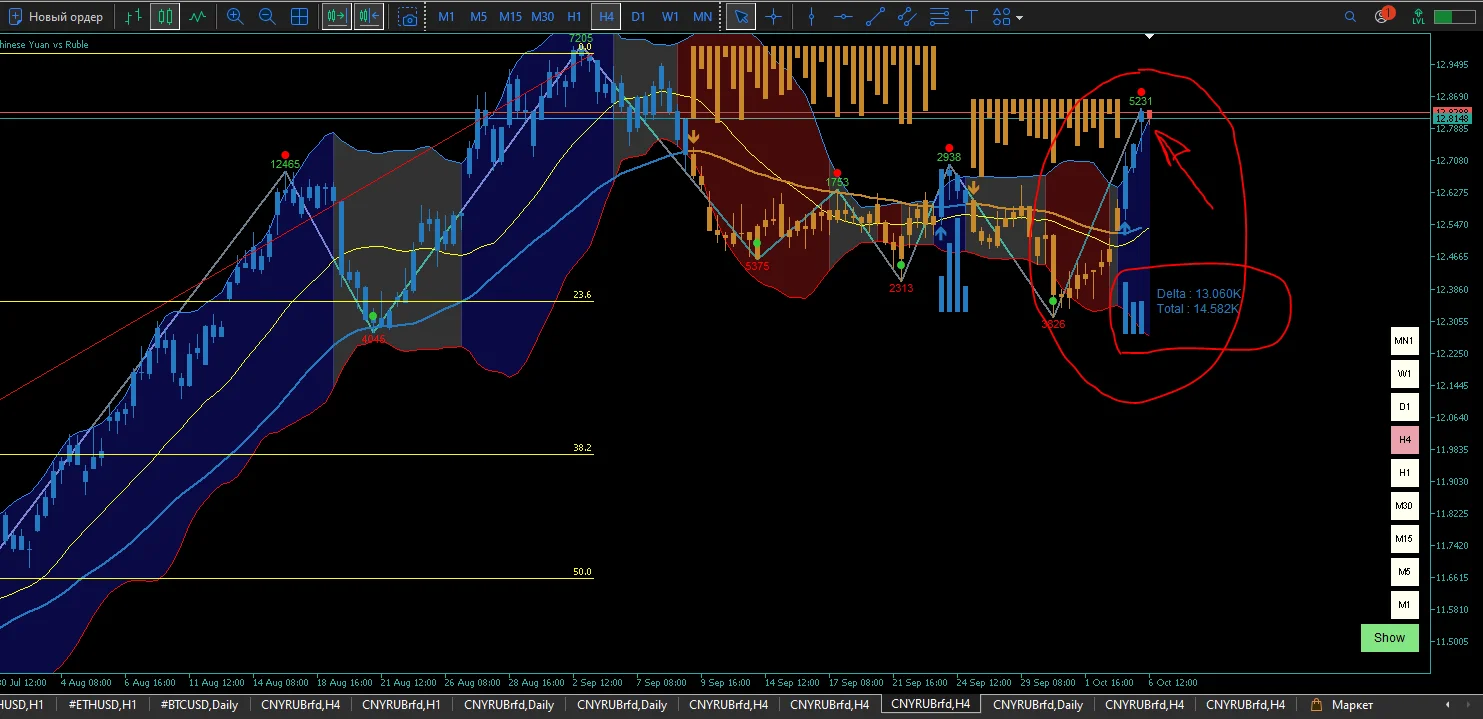Click the Новый ордер button
This screenshot has height=719, width=1483.
[x=56, y=17]
